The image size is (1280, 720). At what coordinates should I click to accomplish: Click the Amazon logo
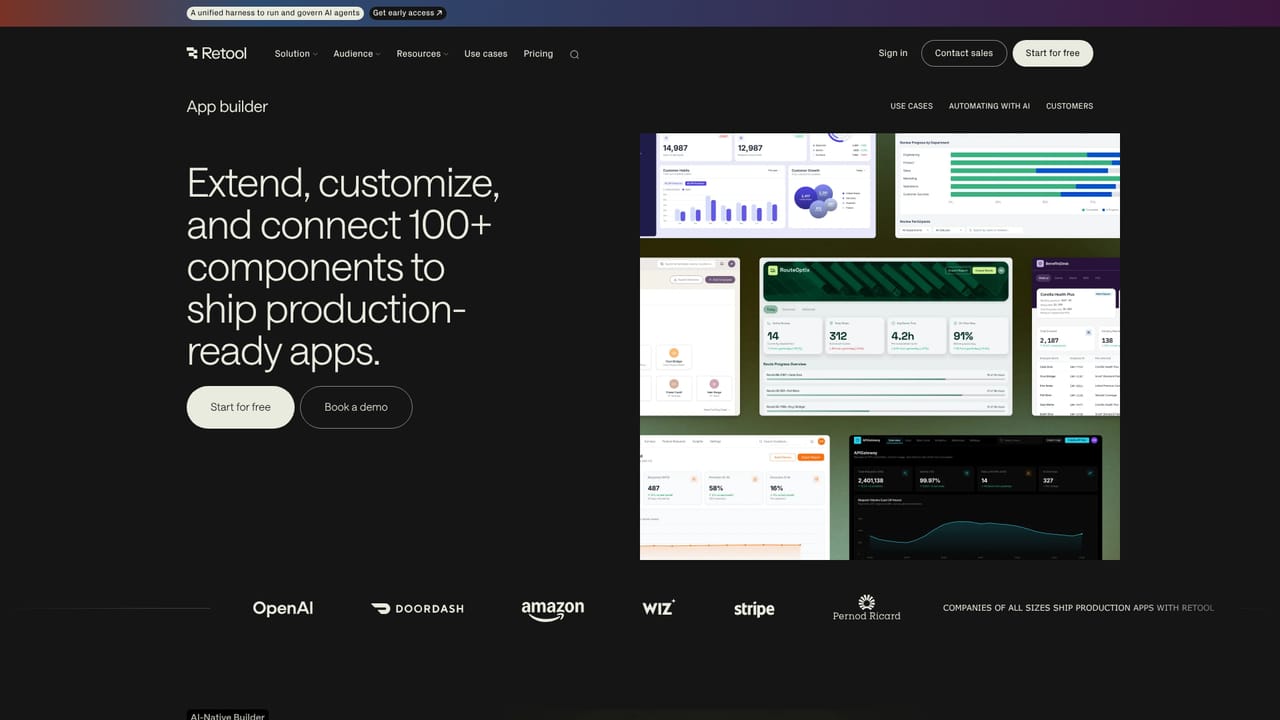(552, 609)
